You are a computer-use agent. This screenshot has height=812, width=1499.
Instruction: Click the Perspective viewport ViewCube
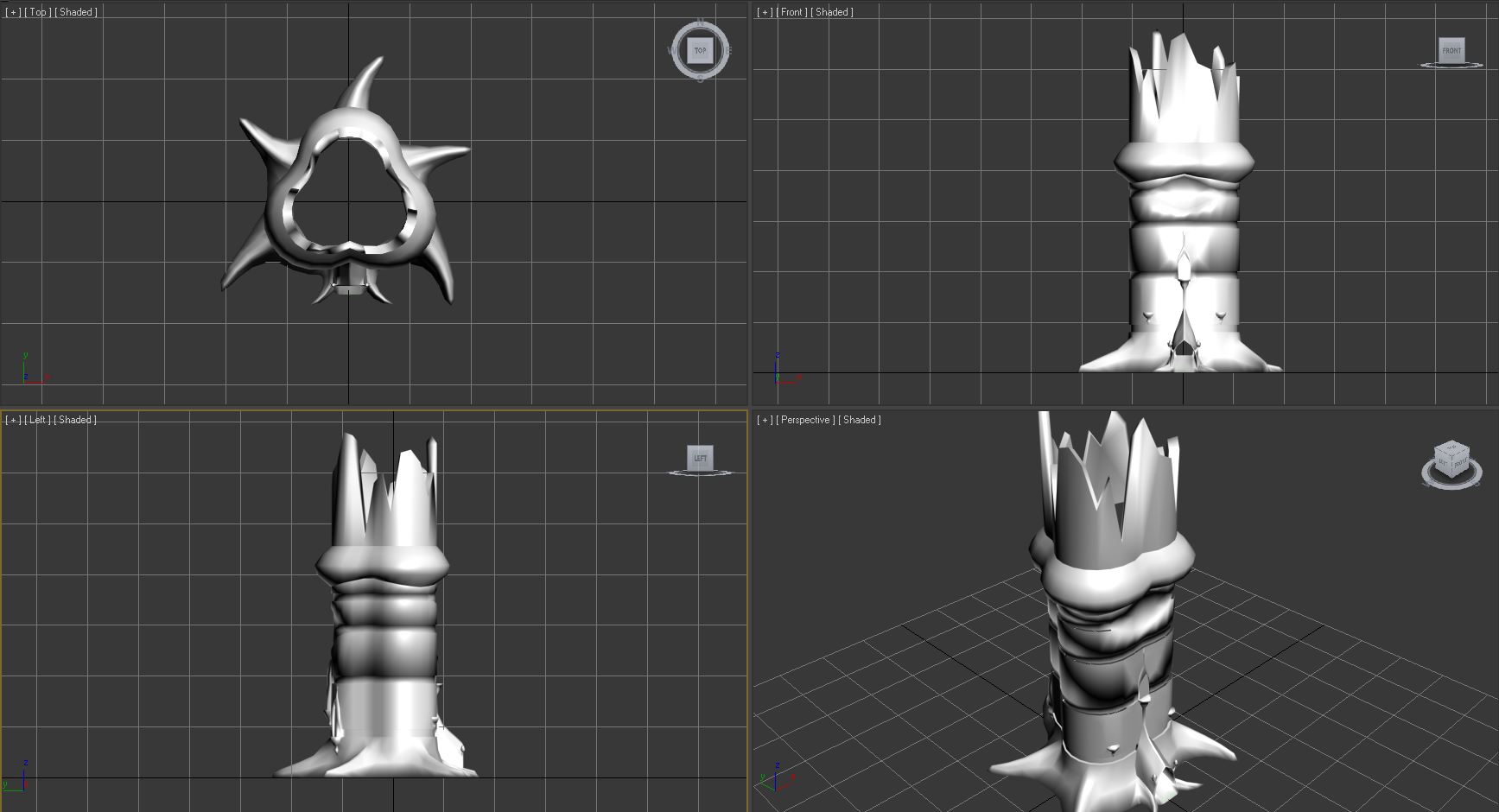[x=1451, y=460]
